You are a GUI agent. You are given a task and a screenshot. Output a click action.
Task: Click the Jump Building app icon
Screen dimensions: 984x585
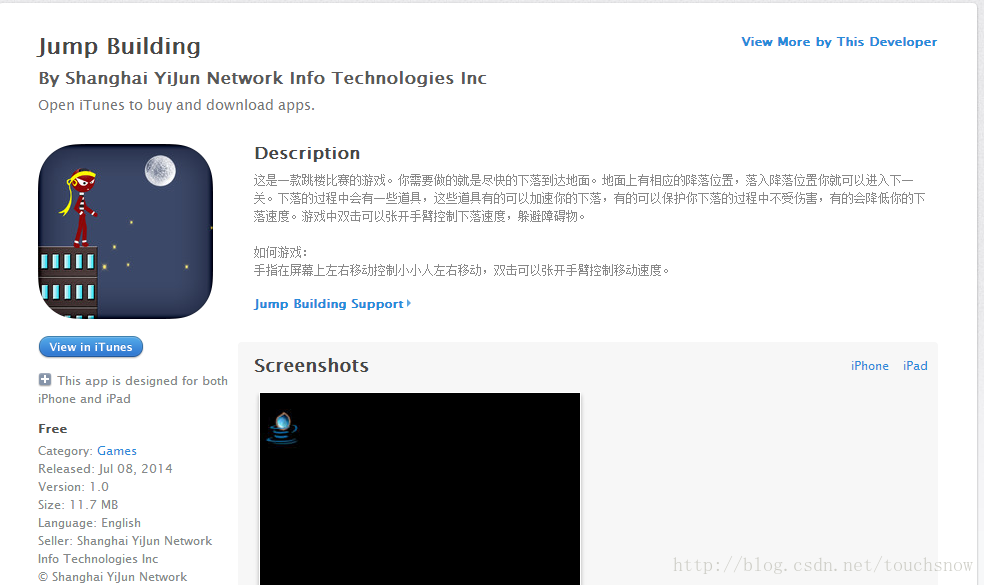[126, 232]
